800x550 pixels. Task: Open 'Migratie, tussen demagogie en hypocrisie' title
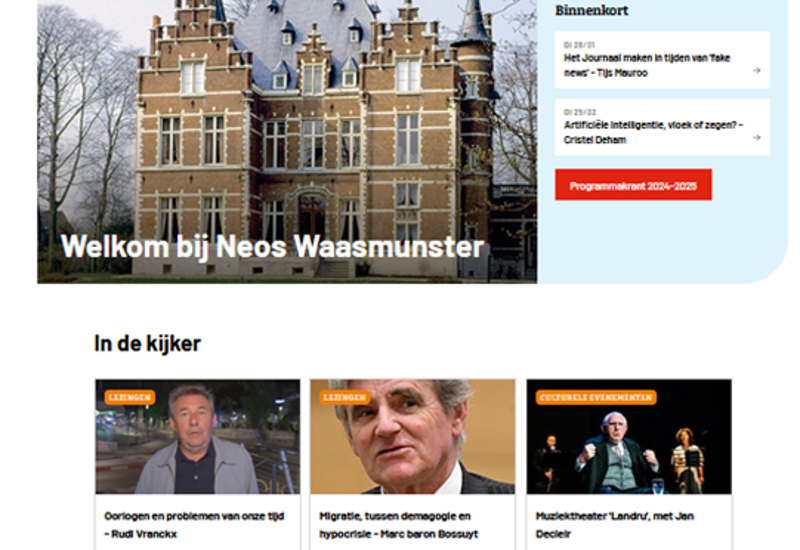click(x=398, y=525)
